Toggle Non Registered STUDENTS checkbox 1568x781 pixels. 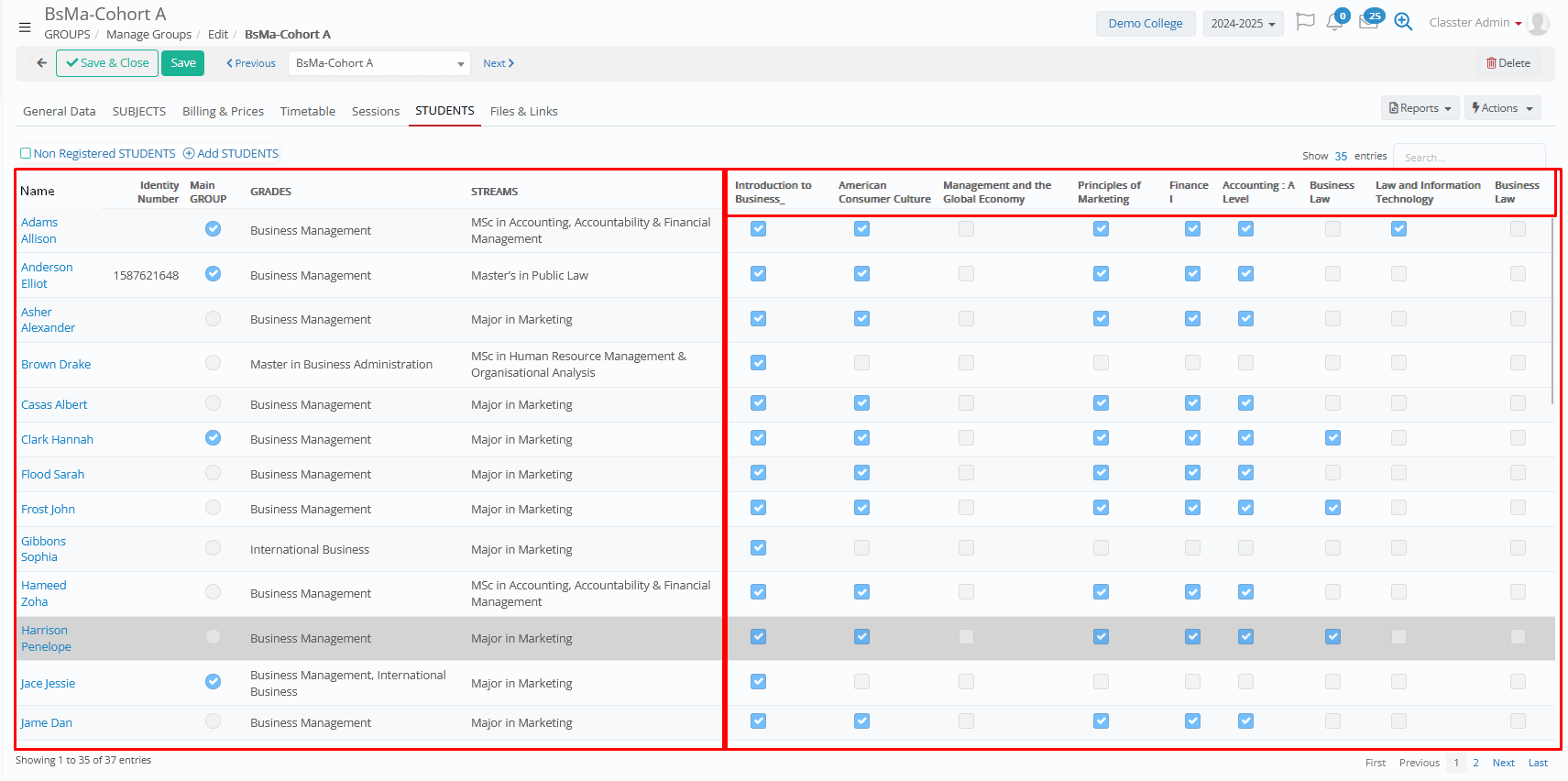(26, 154)
